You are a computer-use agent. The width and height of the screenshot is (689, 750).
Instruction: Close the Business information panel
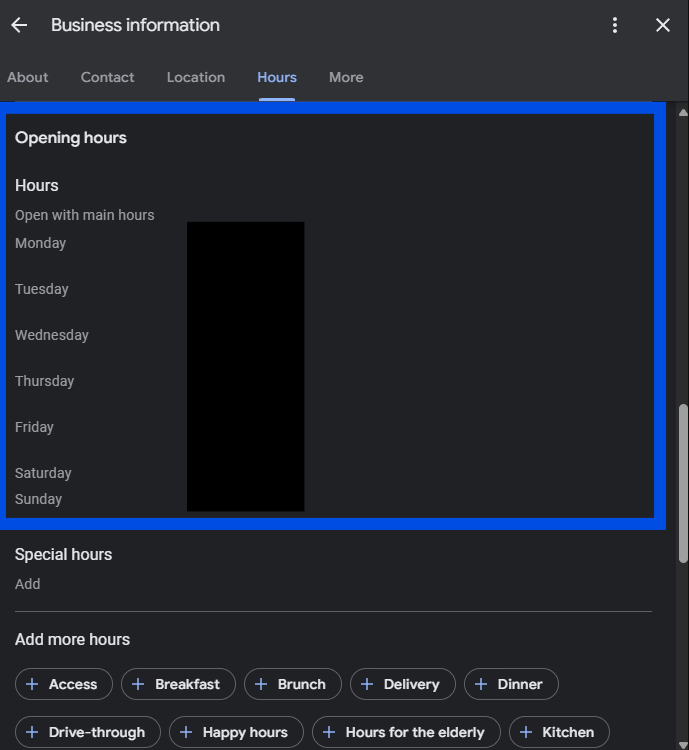pyautogui.click(x=663, y=26)
